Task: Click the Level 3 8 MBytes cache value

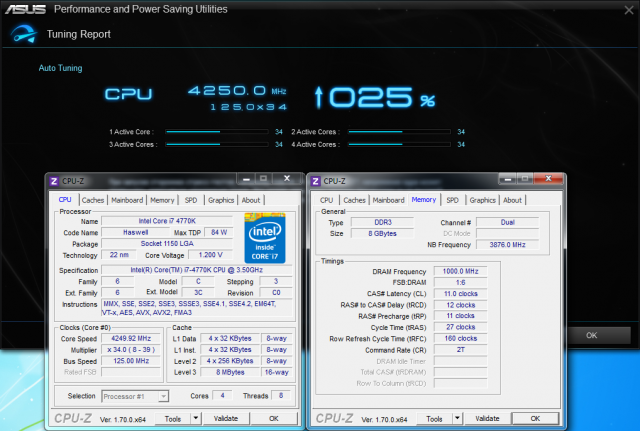Action: tap(230, 372)
